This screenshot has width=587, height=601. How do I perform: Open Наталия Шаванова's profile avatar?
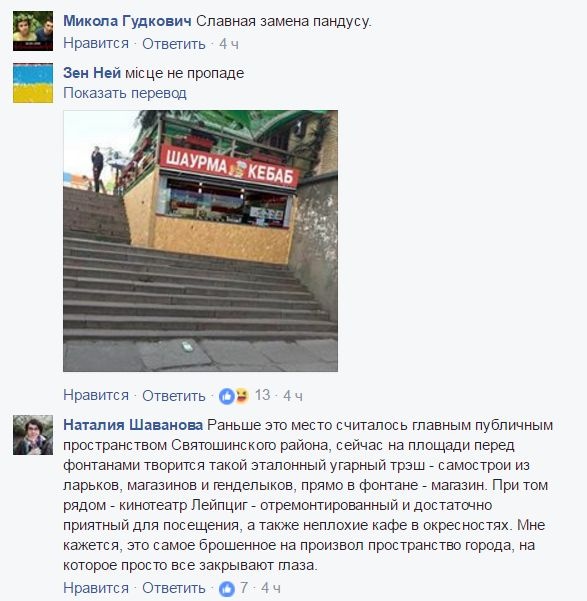[33, 435]
